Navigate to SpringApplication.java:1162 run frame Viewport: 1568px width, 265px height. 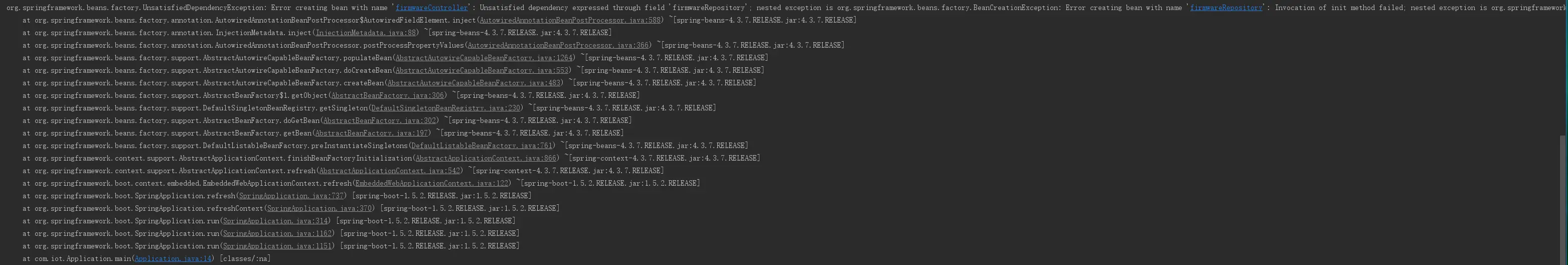click(277, 234)
